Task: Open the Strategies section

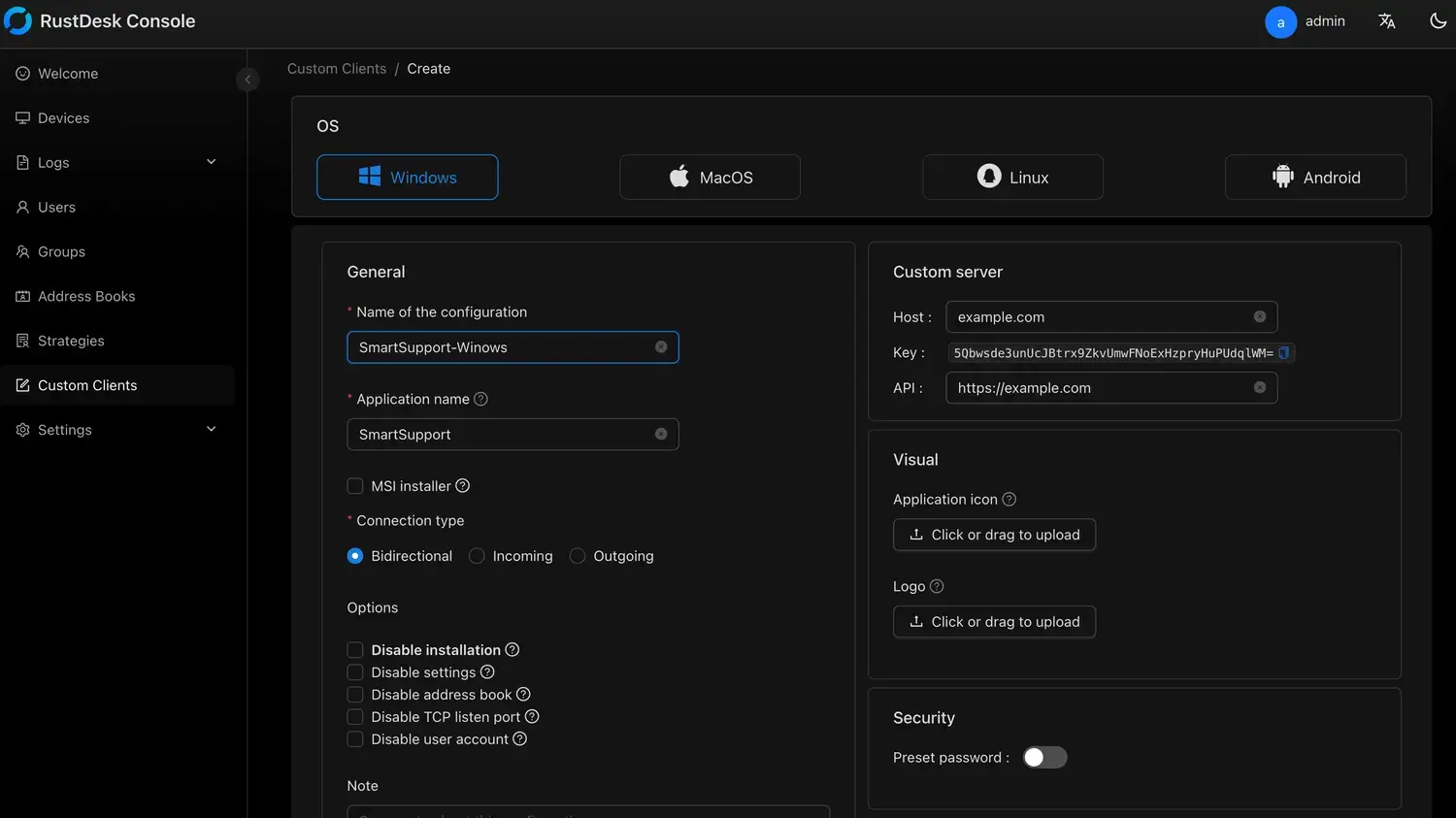Action: pos(70,341)
